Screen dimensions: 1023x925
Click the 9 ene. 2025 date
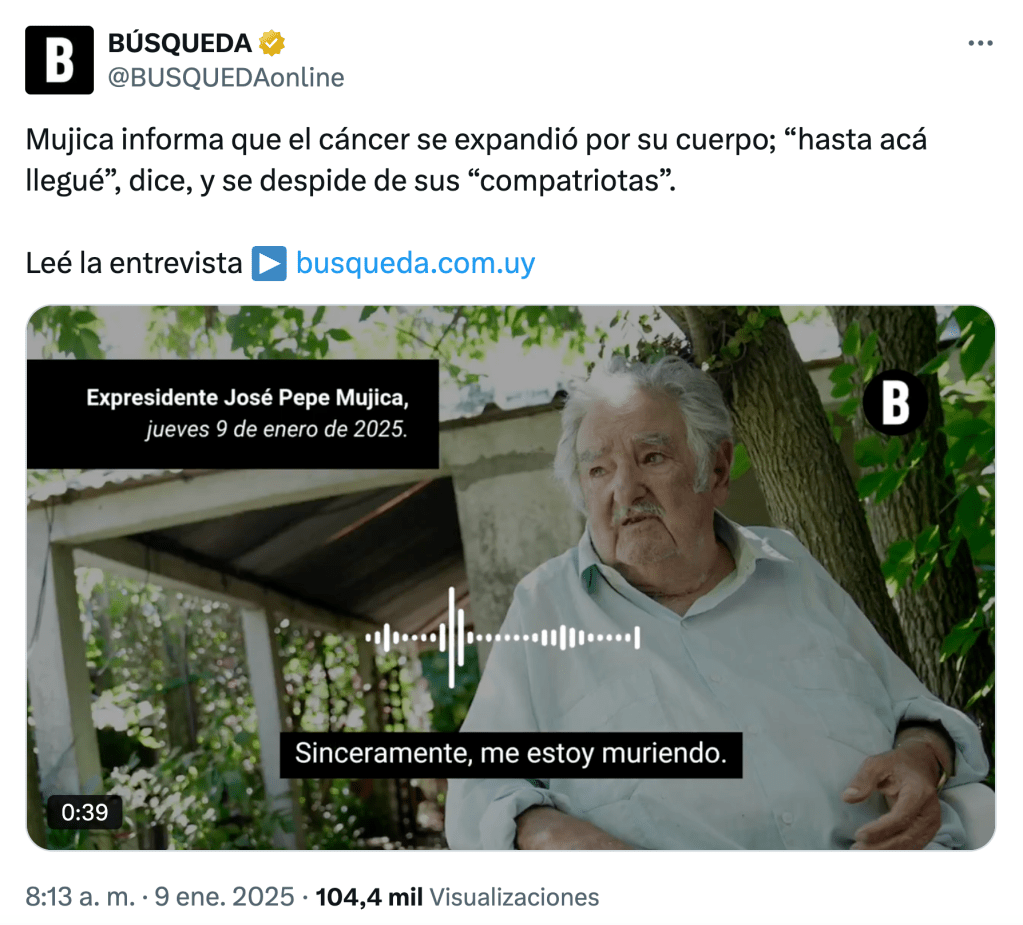[x=224, y=897]
